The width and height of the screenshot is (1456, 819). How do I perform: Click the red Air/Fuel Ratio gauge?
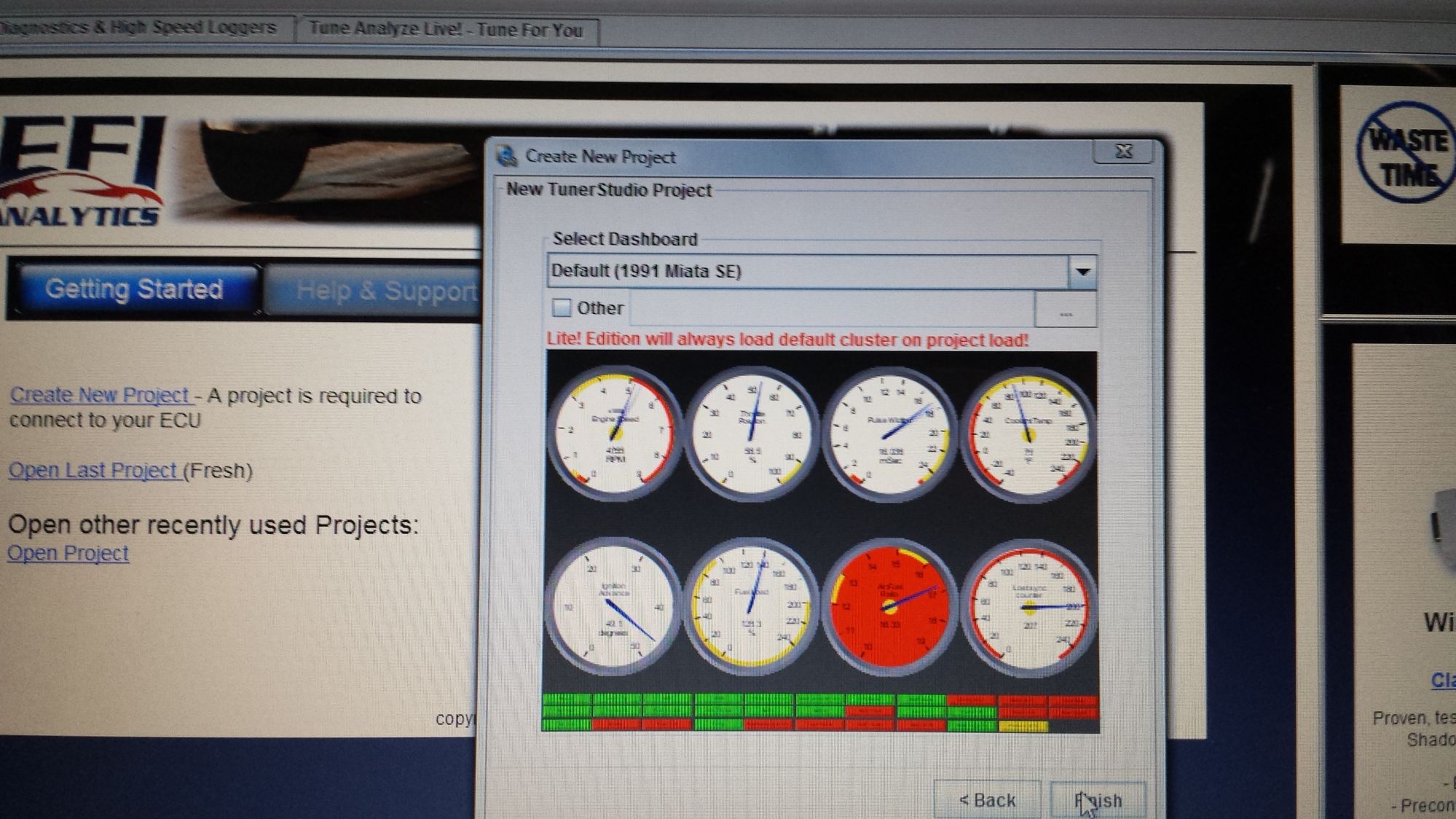pyautogui.click(x=890, y=606)
